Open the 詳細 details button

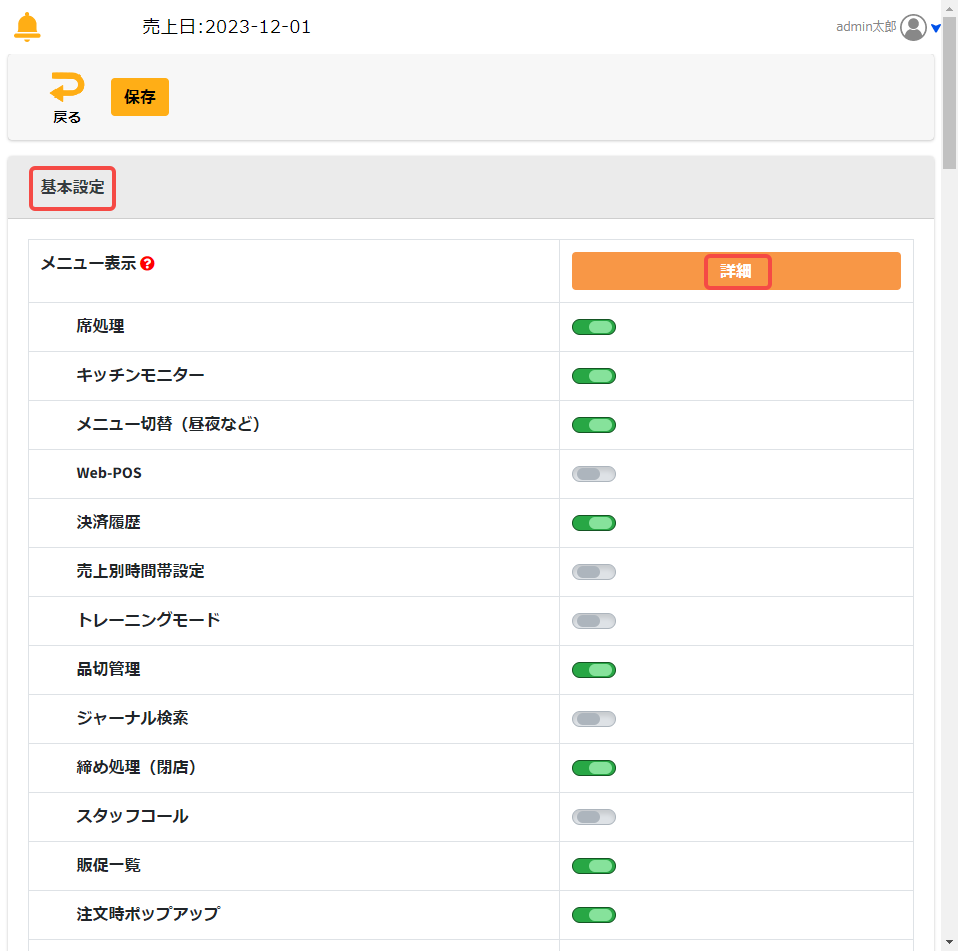(736, 271)
